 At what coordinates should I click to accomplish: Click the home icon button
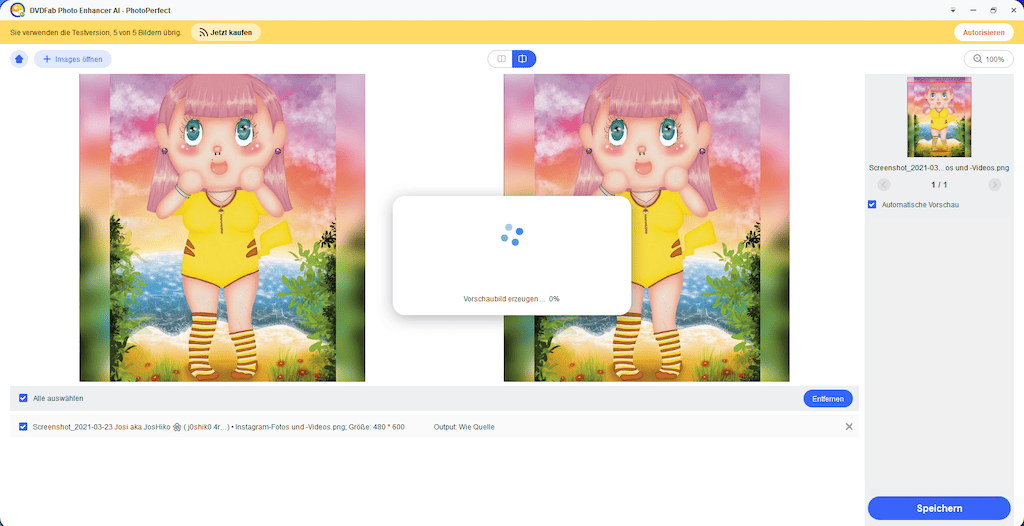[x=19, y=59]
